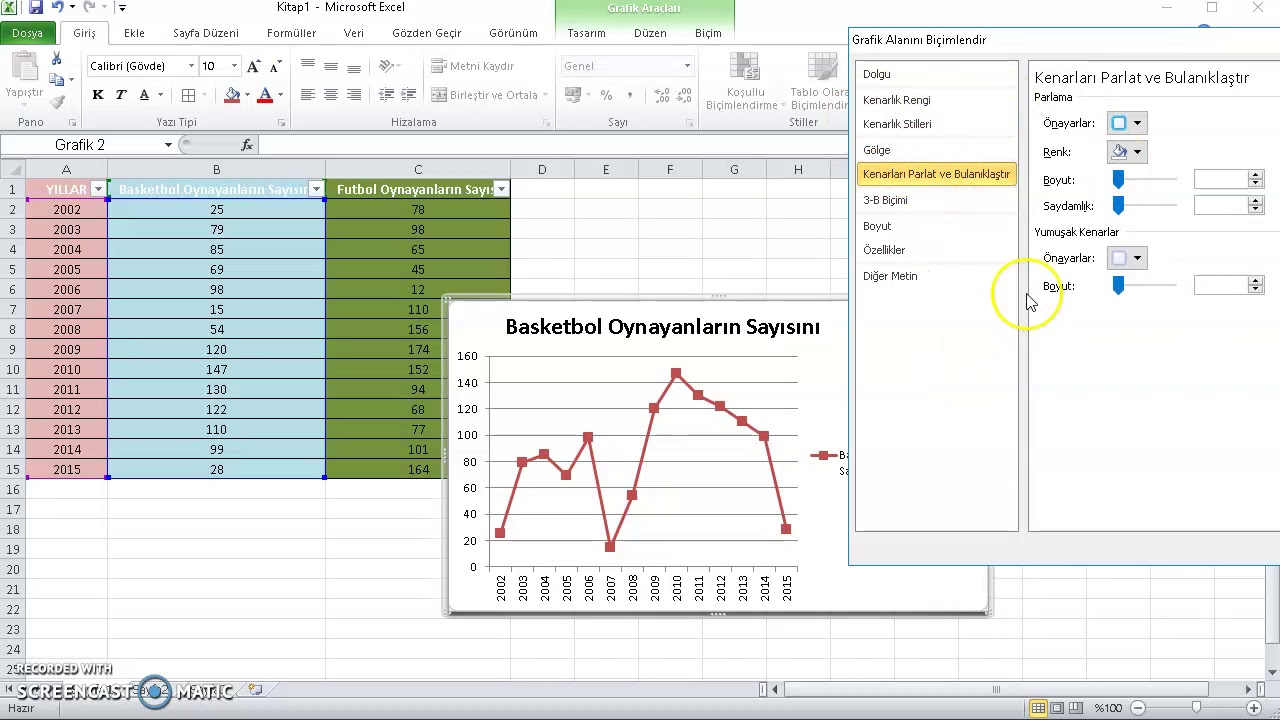Open the Renk glow color dropdown
Screen dimensions: 1280x720
click(x=1126, y=152)
